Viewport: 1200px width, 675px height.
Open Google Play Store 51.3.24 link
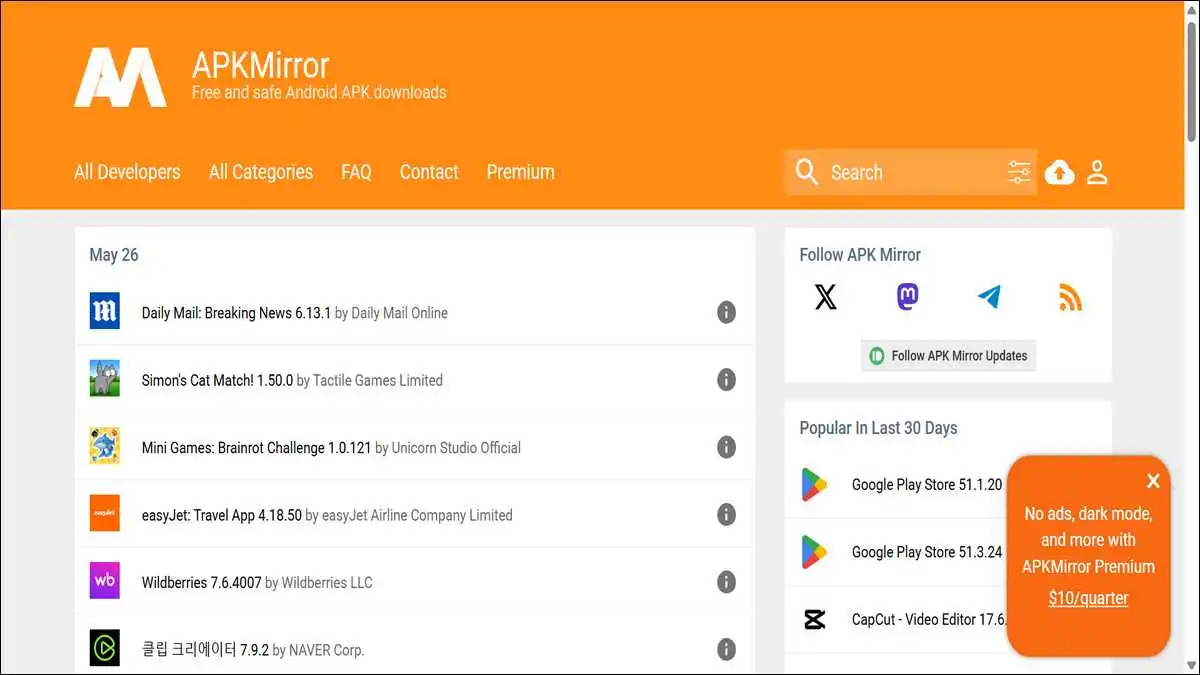[x=927, y=552]
